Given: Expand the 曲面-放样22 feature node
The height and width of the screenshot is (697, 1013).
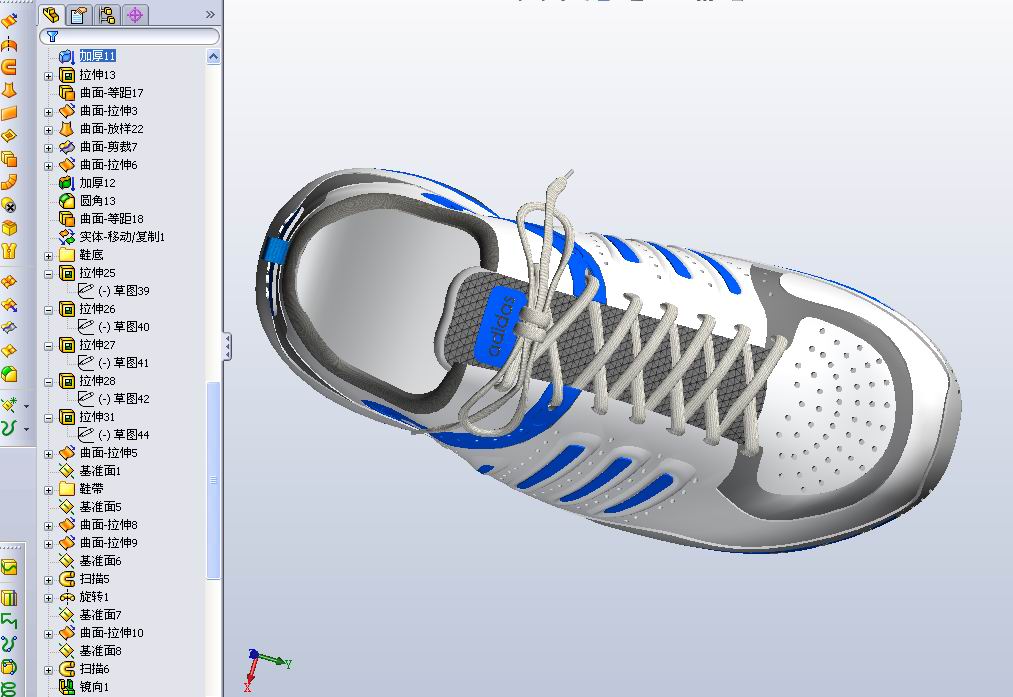Looking at the screenshot, I should click(x=48, y=130).
